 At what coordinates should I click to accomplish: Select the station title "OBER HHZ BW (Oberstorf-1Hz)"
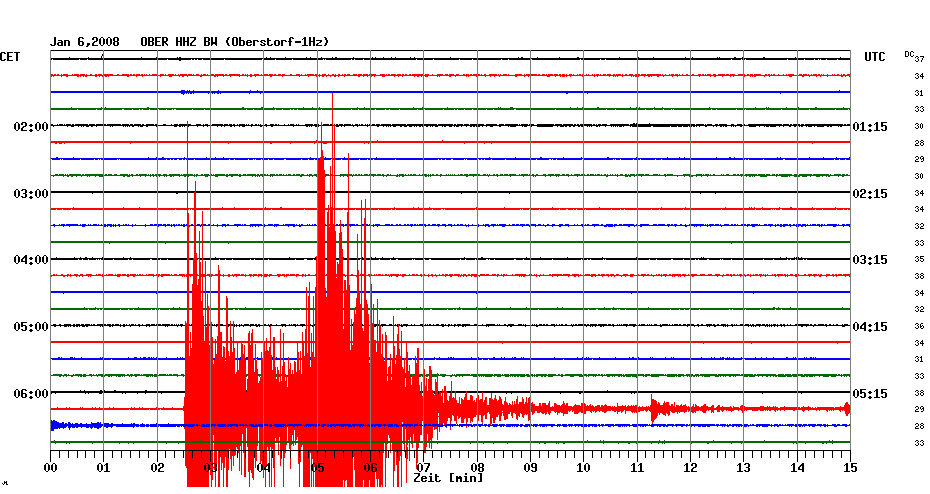pyautogui.click(x=234, y=42)
